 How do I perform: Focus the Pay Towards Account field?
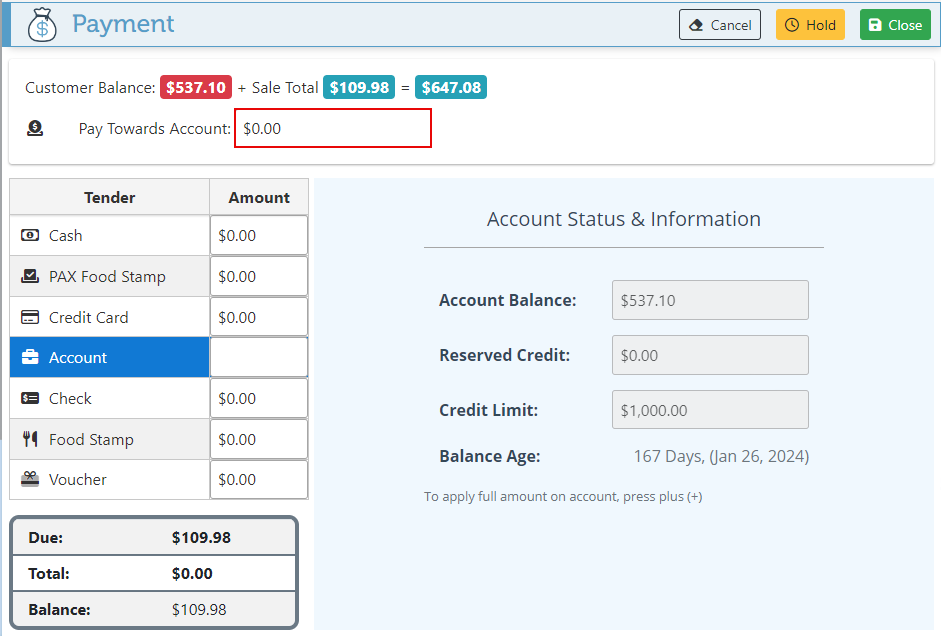click(332, 129)
